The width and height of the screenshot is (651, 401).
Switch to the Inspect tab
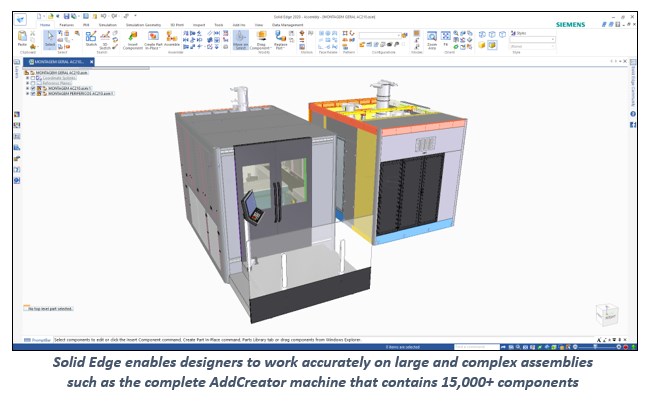199,25
